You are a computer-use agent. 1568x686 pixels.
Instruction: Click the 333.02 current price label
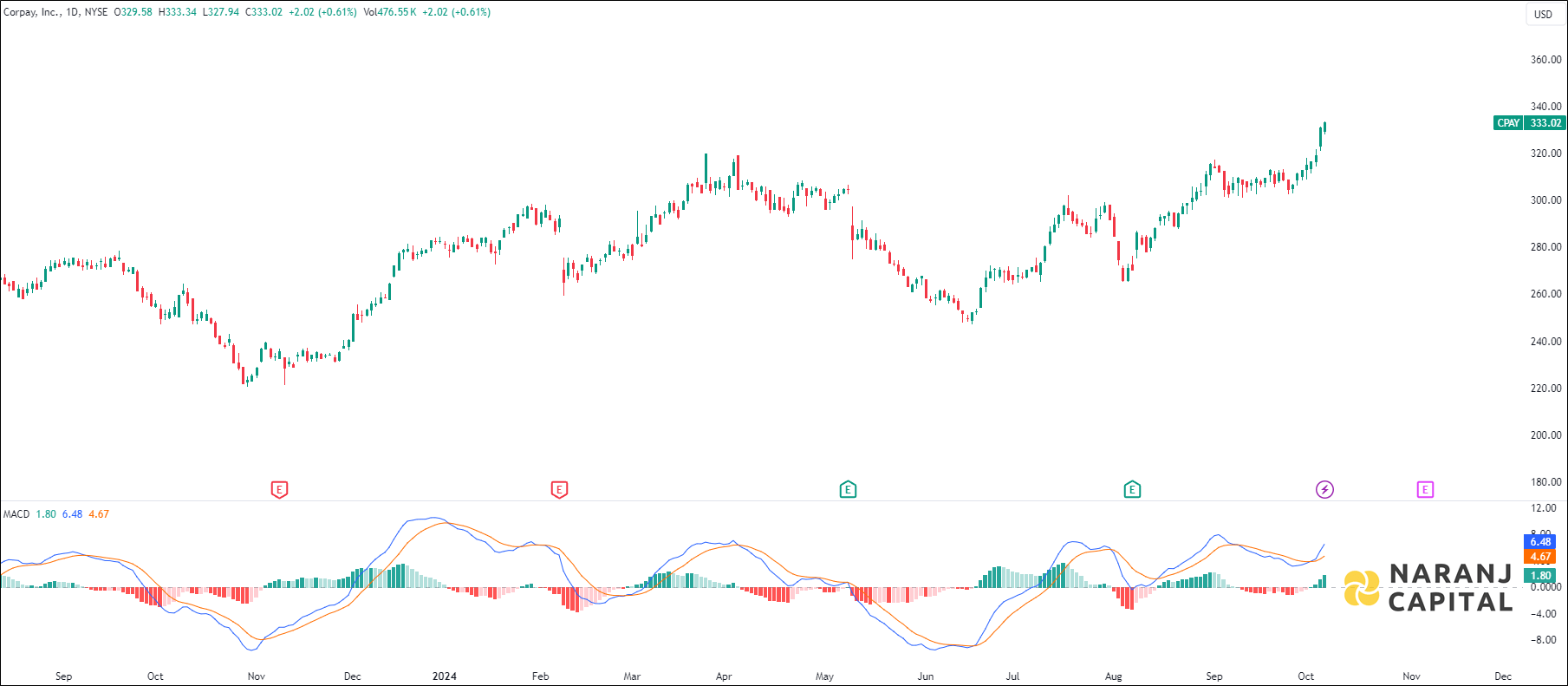tap(1545, 123)
